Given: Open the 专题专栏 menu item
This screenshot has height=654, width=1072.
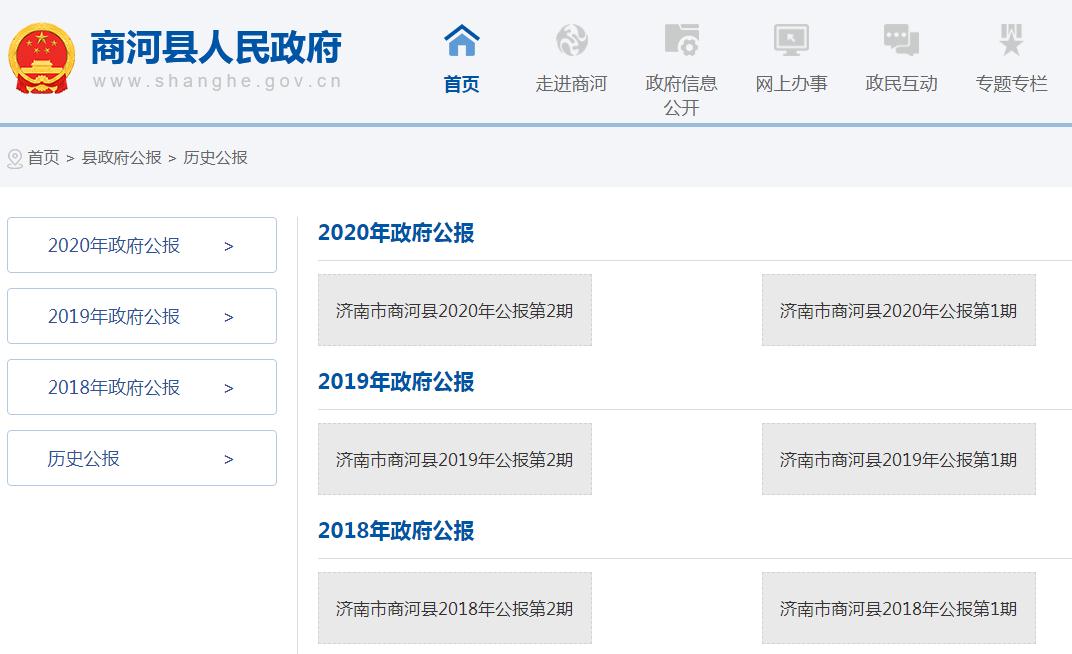Looking at the screenshot, I should click(1011, 84).
